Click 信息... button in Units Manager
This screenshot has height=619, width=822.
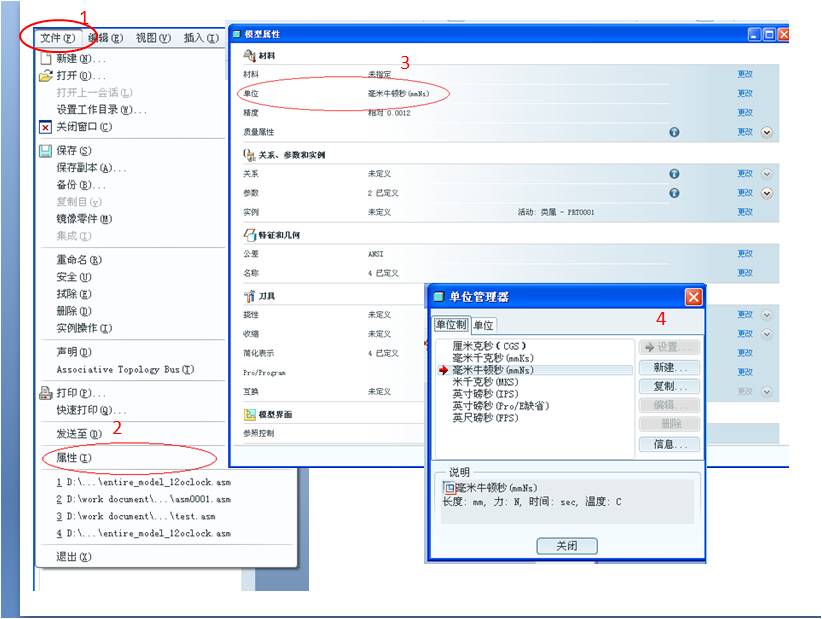pyautogui.click(x=669, y=444)
